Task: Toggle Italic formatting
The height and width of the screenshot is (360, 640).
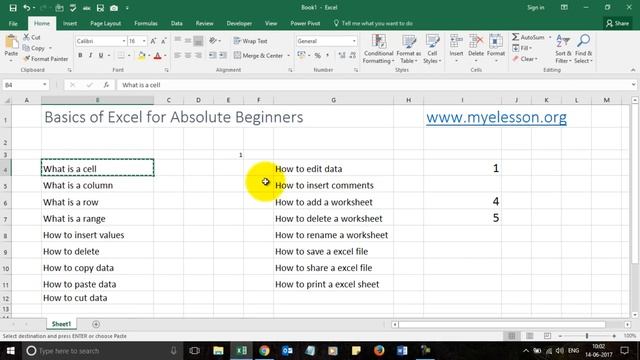Action: (91, 56)
